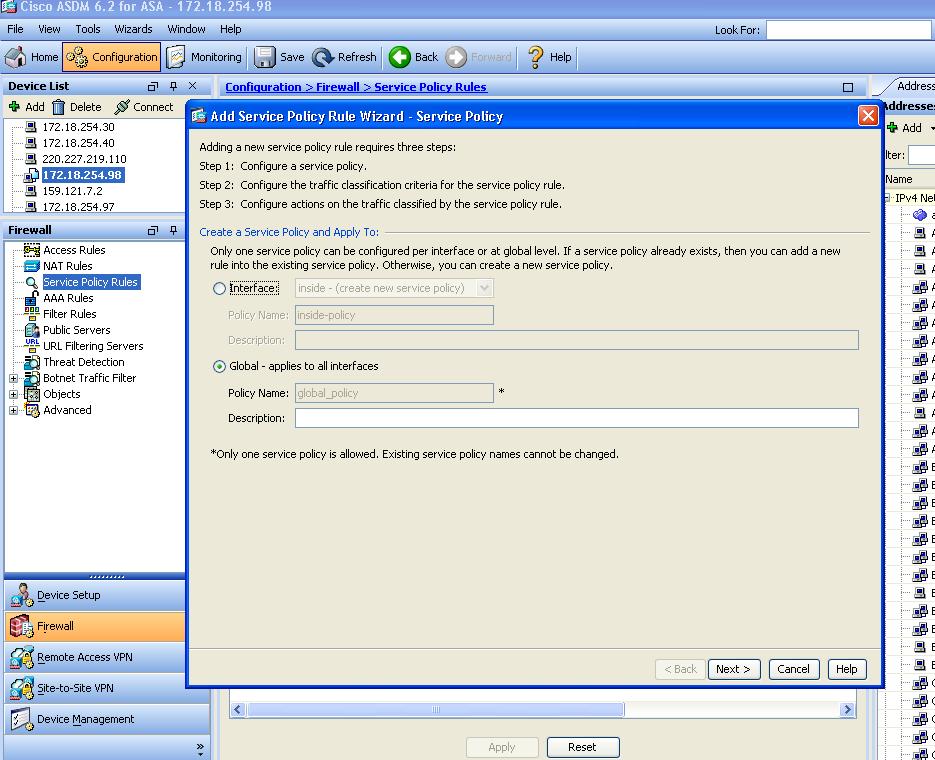The height and width of the screenshot is (760, 935).
Task: Add an address in Addresses panel
Action: (x=905, y=128)
